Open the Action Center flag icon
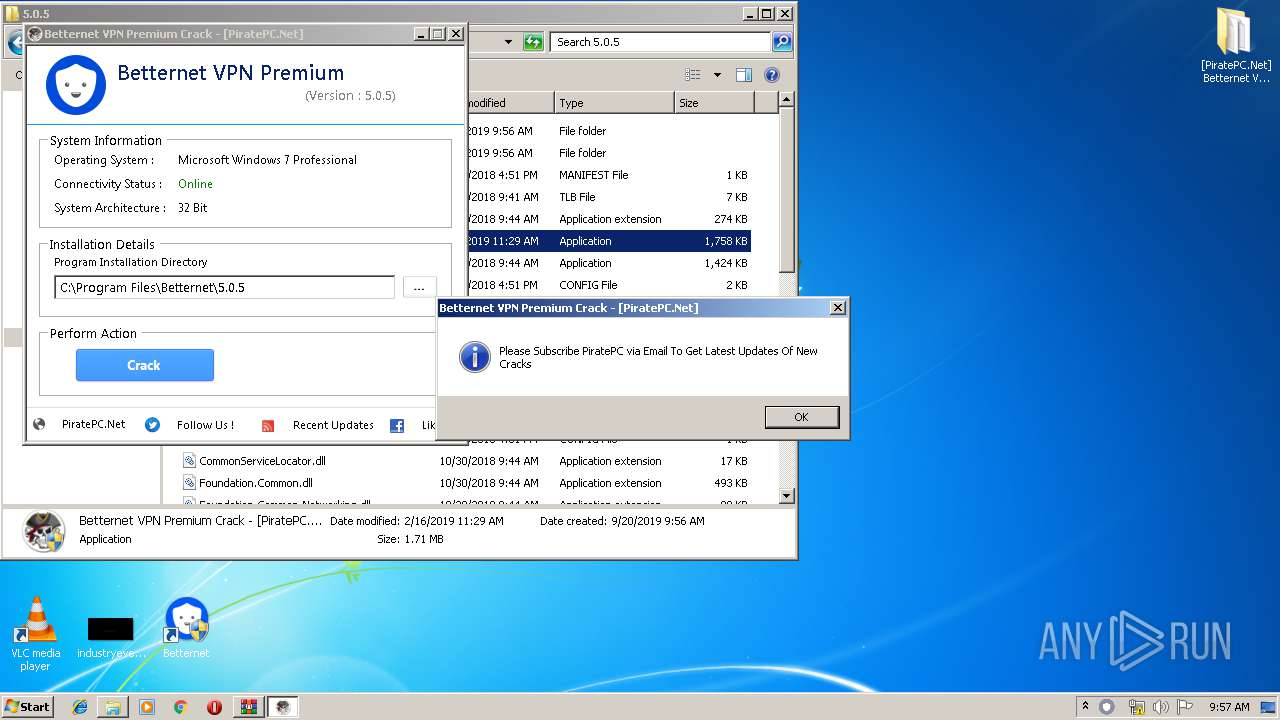This screenshot has height=720, width=1280. 1185,707
